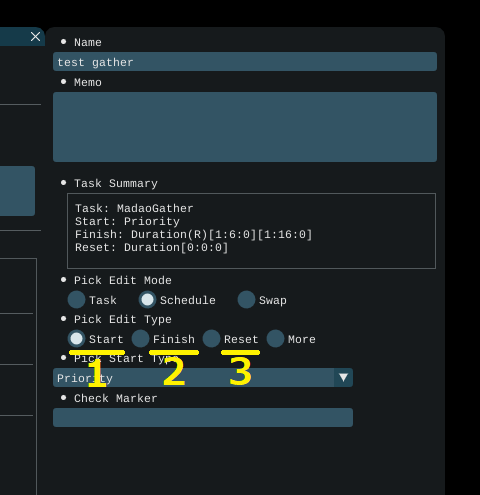Click inside the Memo text area
Viewport: 480px width, 495px height.
245,127
